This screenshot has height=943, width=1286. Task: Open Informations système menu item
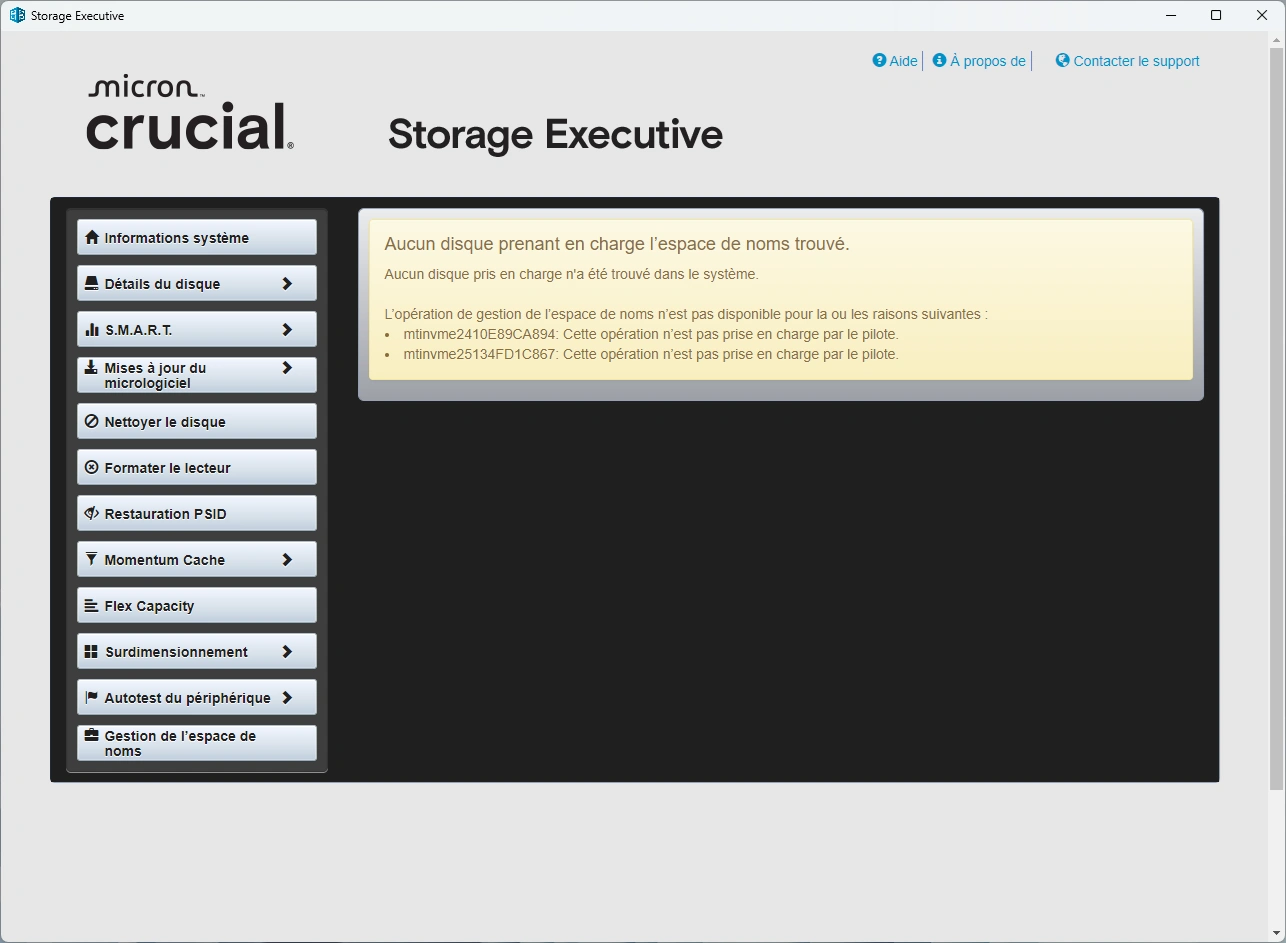[197, 238]
